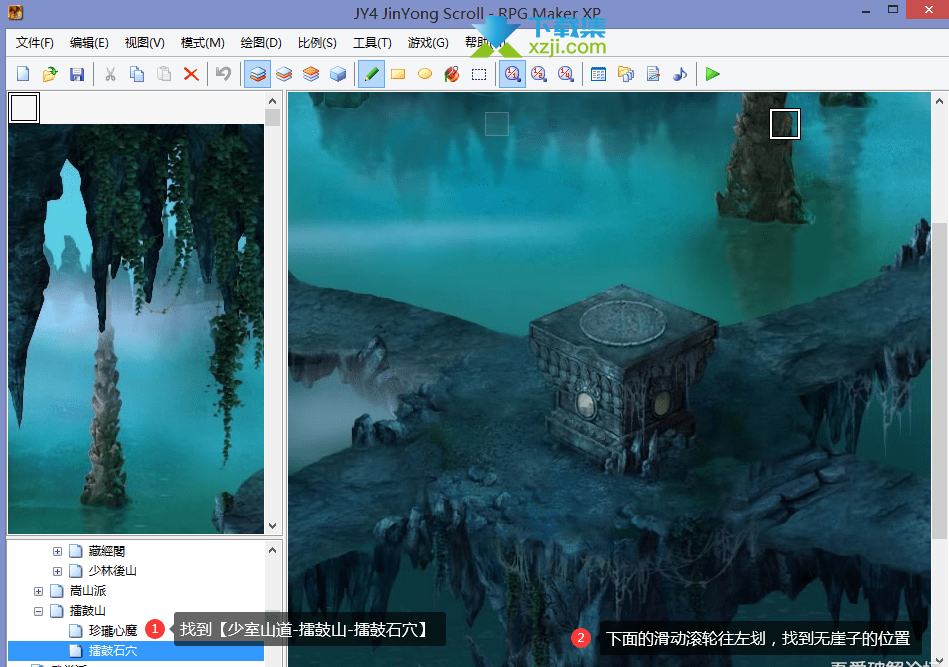This screenshot has width=949, height=667.
Task: Expand the 少林後山 map node
Action: tap(57, 571)
